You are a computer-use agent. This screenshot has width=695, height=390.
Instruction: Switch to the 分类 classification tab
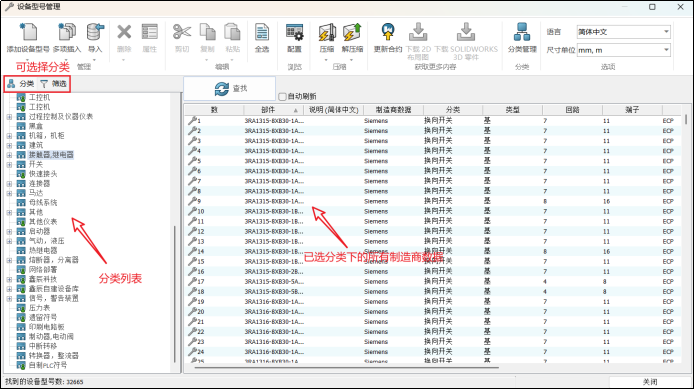21,83
